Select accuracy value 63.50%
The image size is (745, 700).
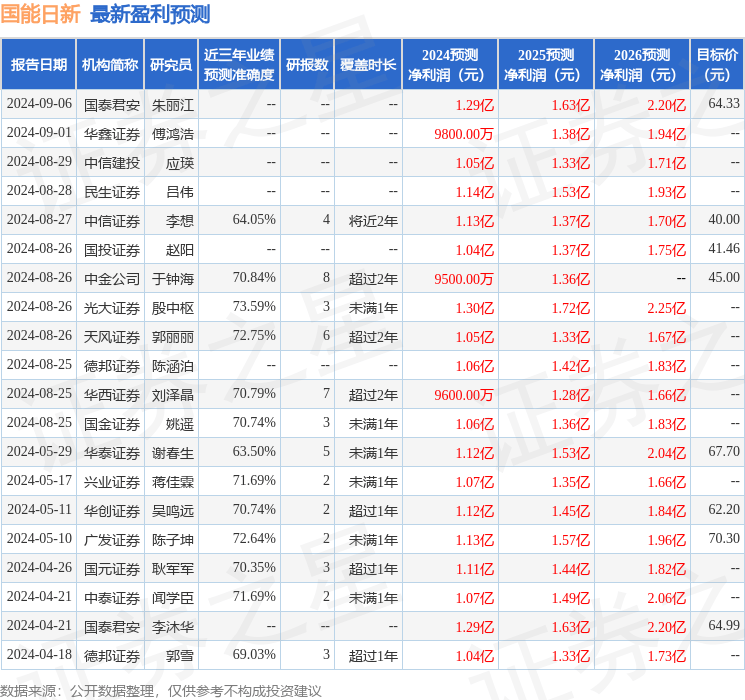tap(254, 451)
